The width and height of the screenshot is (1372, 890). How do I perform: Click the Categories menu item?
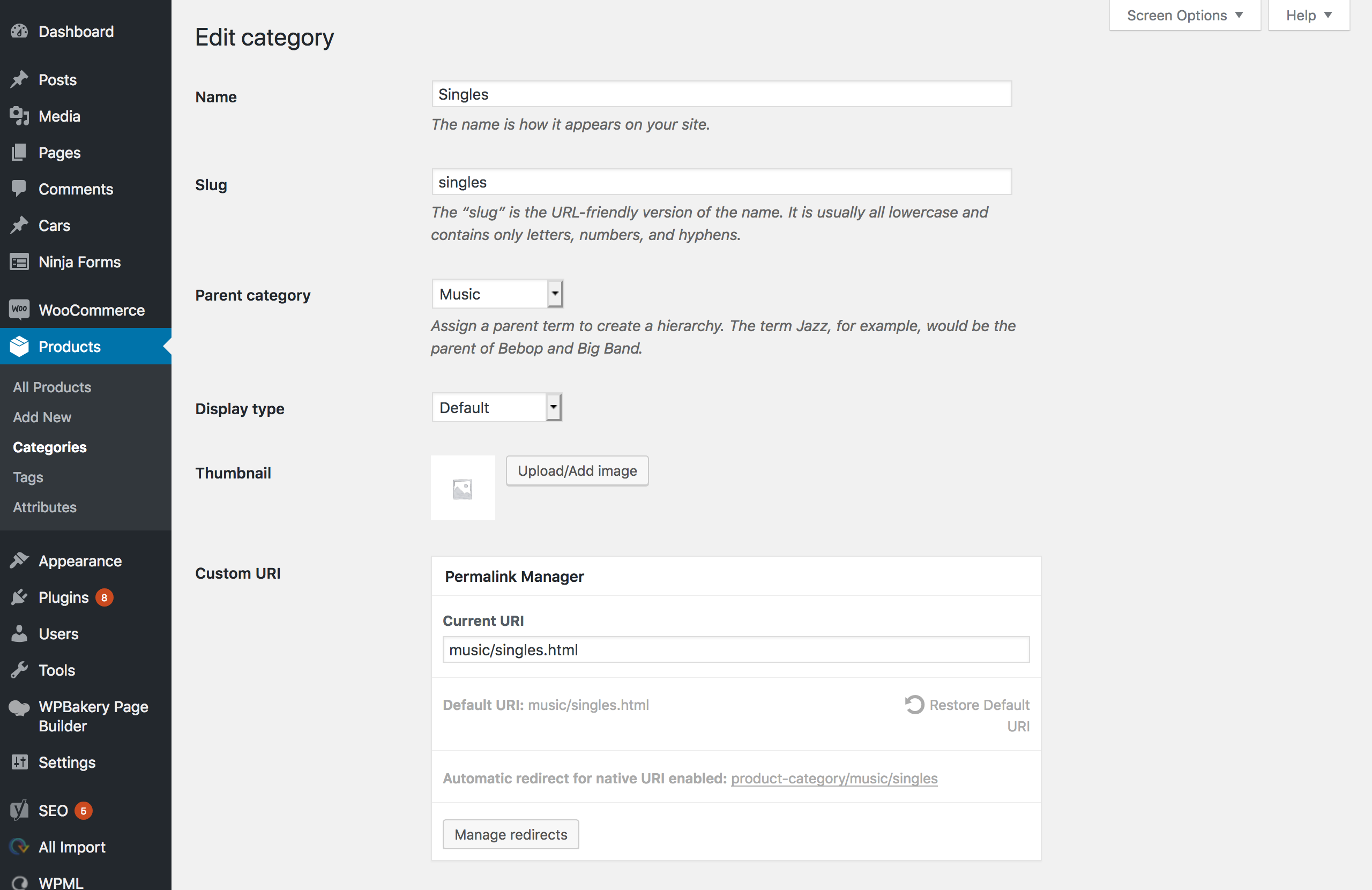[x=49, y=446]
